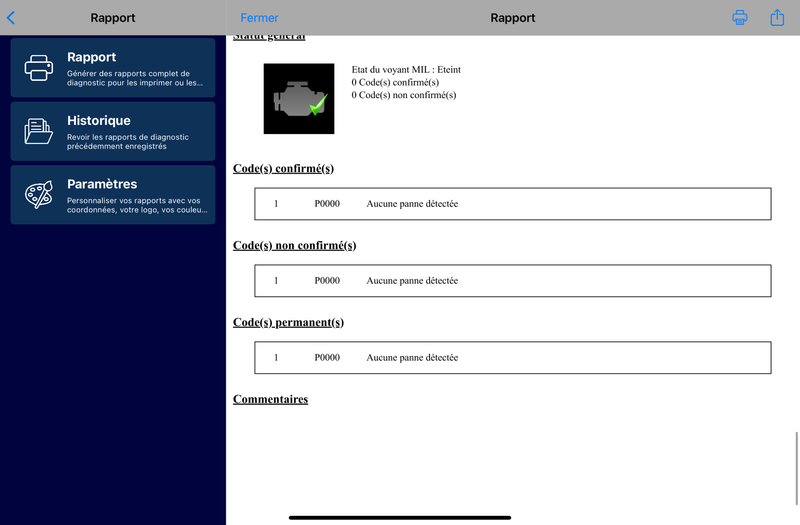
Task: Select the P0000 row under Code(s) confirmé(s)
Action: pyautogui.click(x=512, y=204)
